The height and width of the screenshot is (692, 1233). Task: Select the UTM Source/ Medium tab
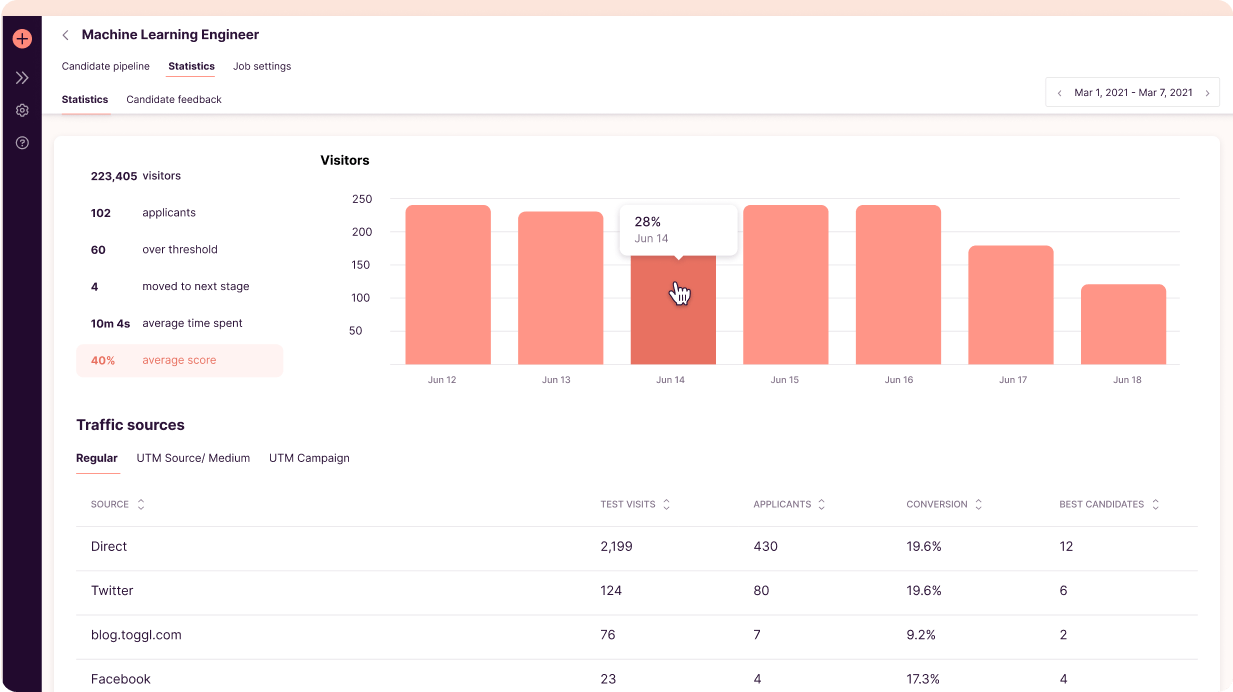point(193,458)
